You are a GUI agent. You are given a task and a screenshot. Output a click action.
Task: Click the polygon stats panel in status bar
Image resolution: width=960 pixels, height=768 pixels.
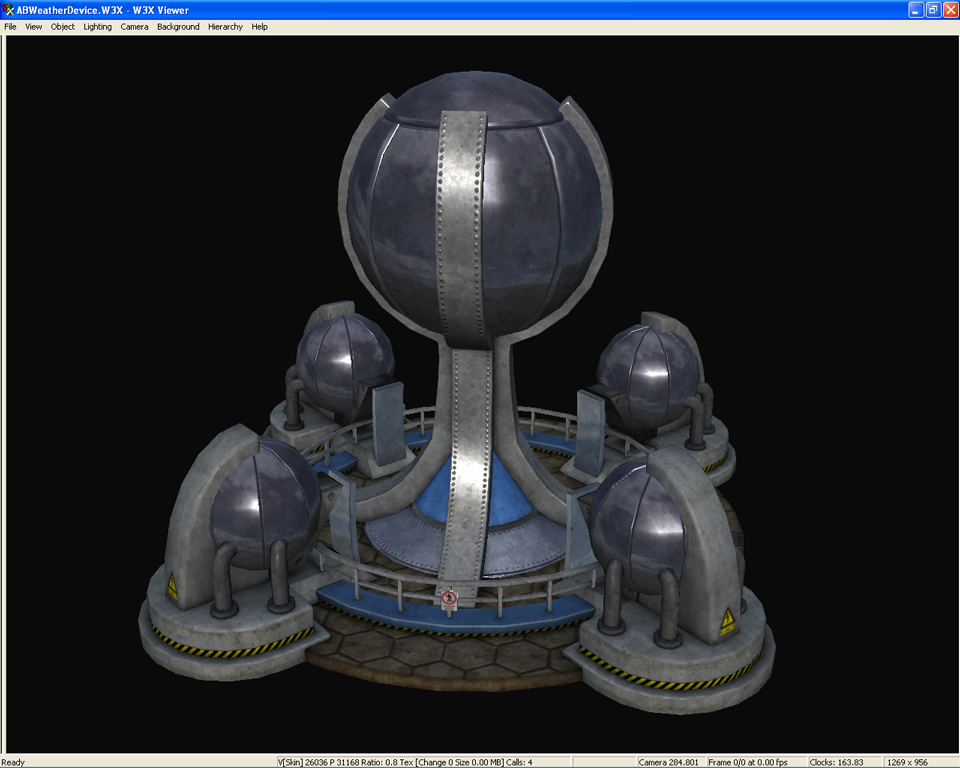click(405, 762)
